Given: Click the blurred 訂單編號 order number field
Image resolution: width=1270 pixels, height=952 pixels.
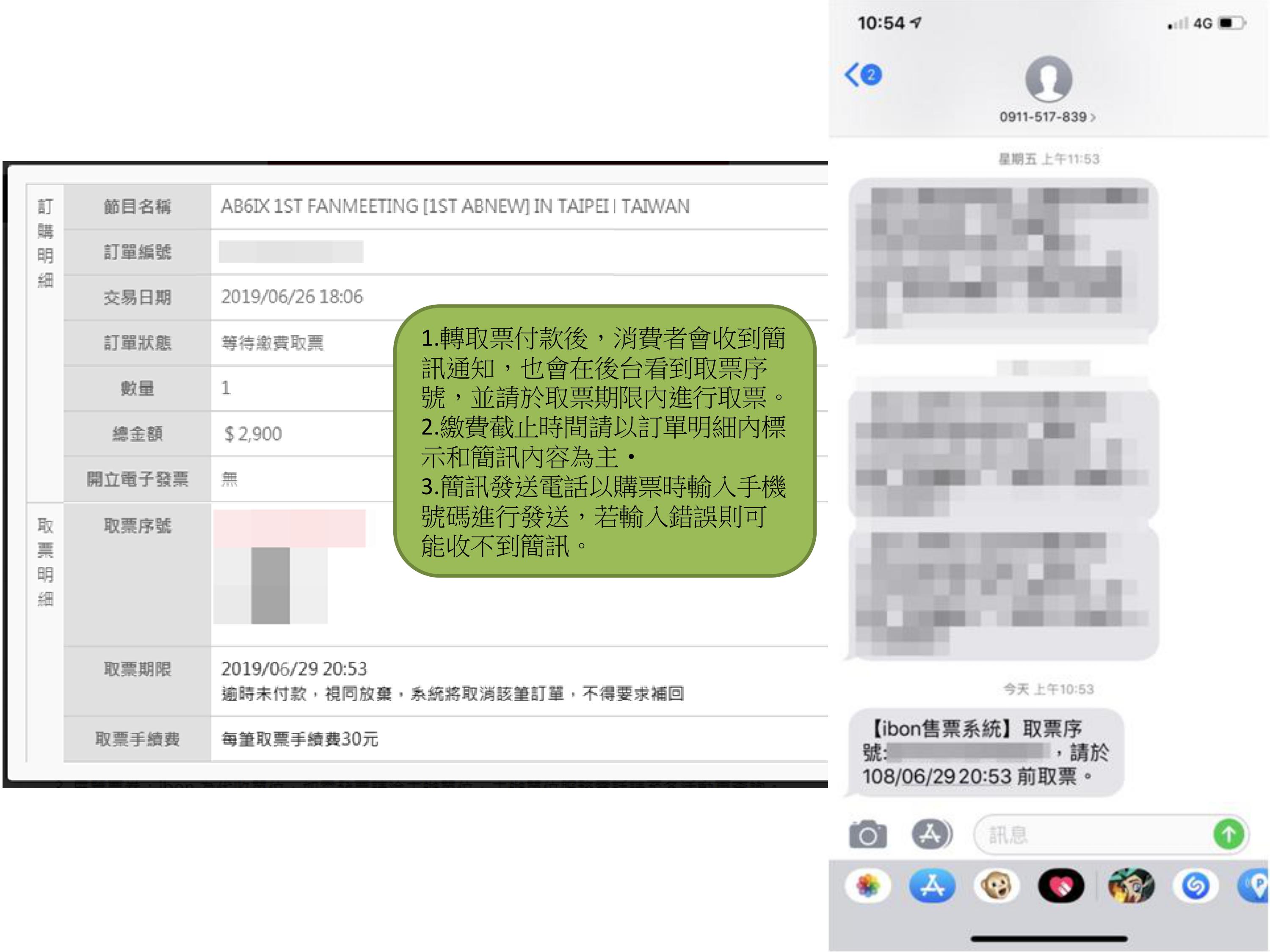Looking at the screenshot, I should [290, 252].
